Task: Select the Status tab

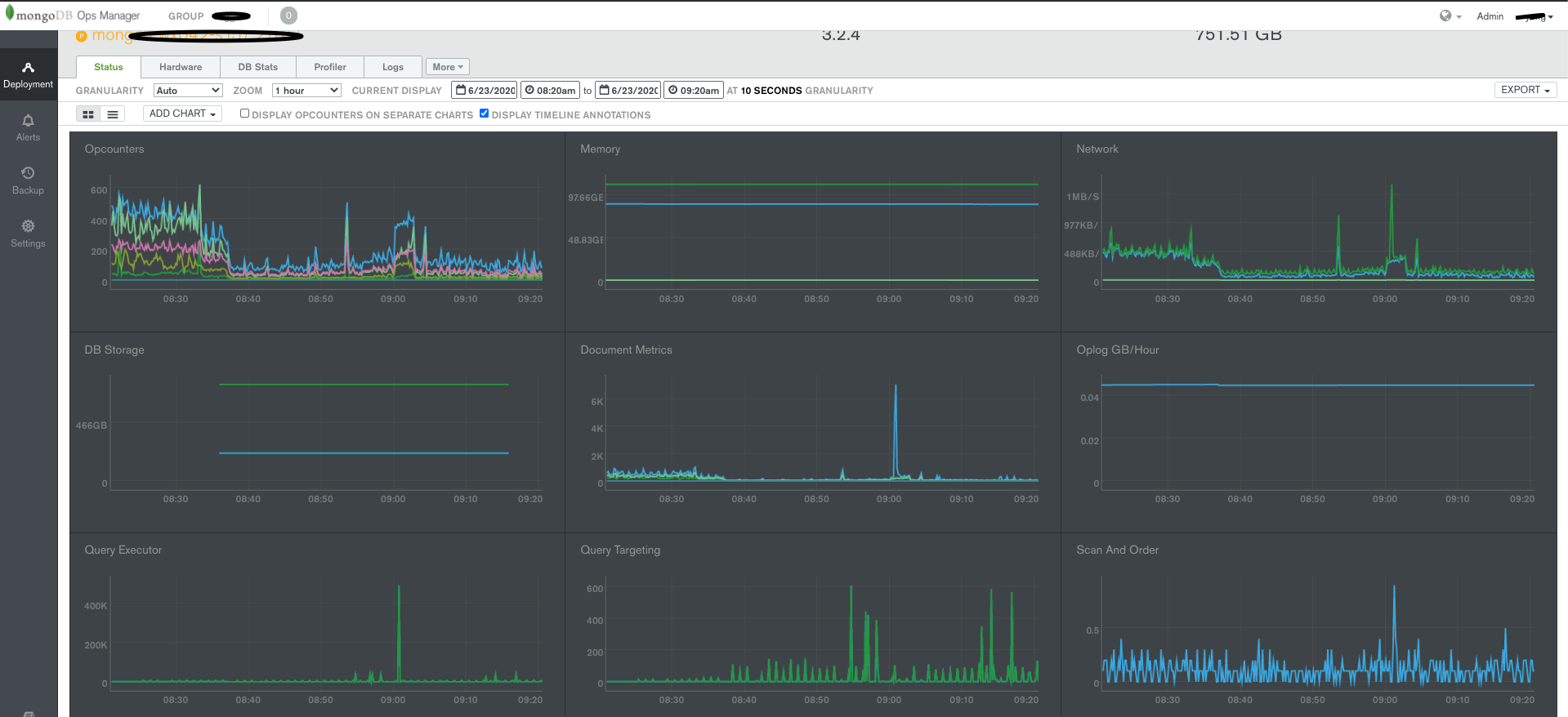Action: 109,67
